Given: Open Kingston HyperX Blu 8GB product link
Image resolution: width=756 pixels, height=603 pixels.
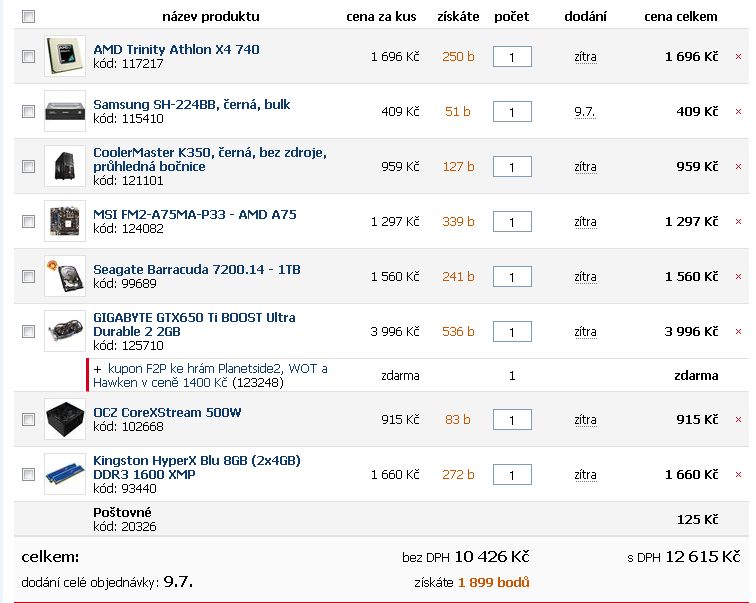Looking at the screenshot, I should pos(197,468).
